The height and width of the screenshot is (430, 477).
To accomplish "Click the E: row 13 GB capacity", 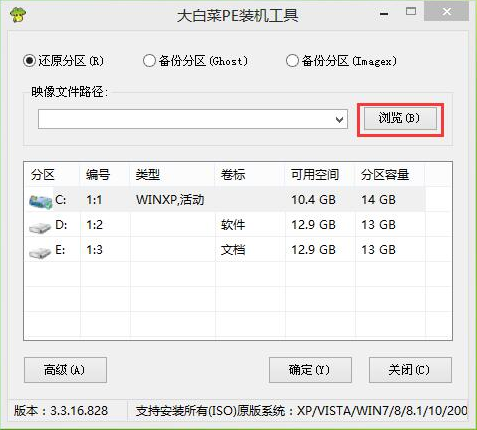I will [x=379, y=250].
